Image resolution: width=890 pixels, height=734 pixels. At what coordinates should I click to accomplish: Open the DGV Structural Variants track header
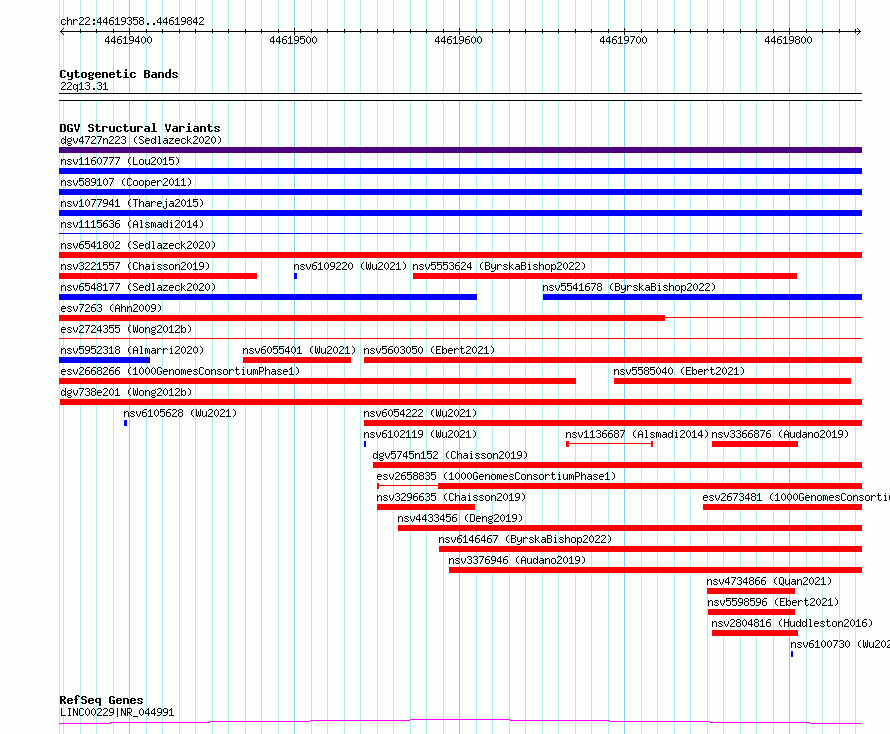(140, 128)
